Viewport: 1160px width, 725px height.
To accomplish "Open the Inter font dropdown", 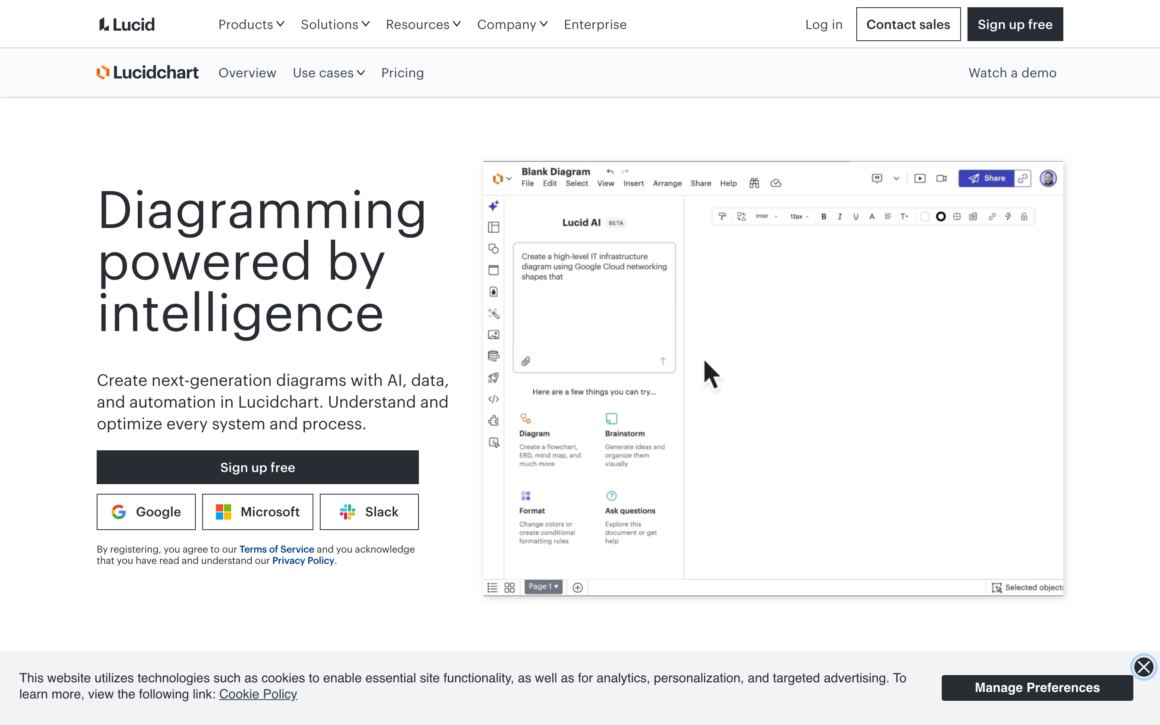I will tap(766, 217).
